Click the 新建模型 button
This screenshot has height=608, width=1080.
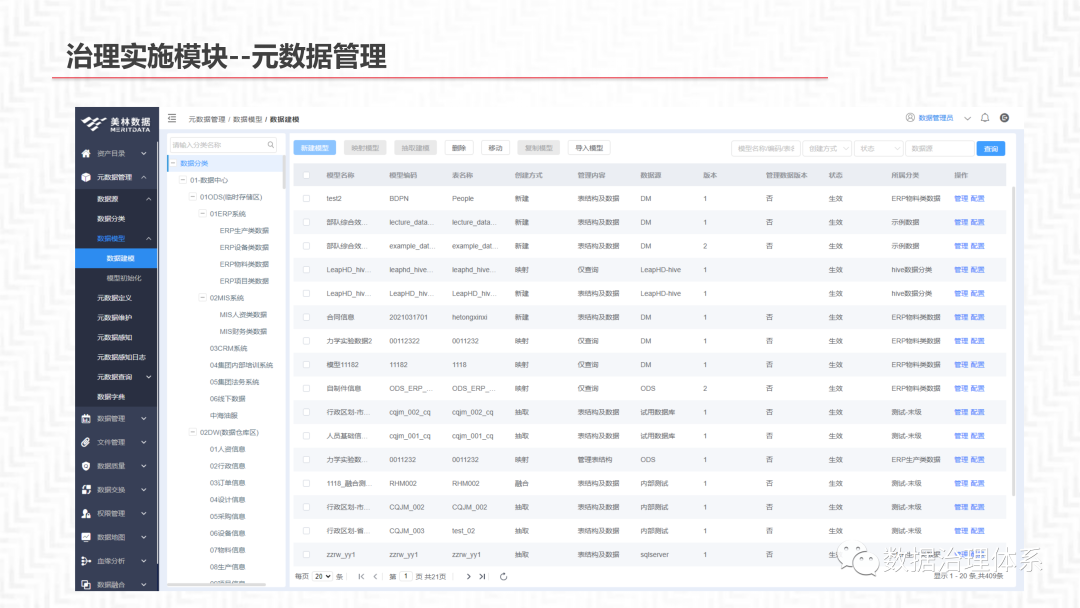[315, 148]
